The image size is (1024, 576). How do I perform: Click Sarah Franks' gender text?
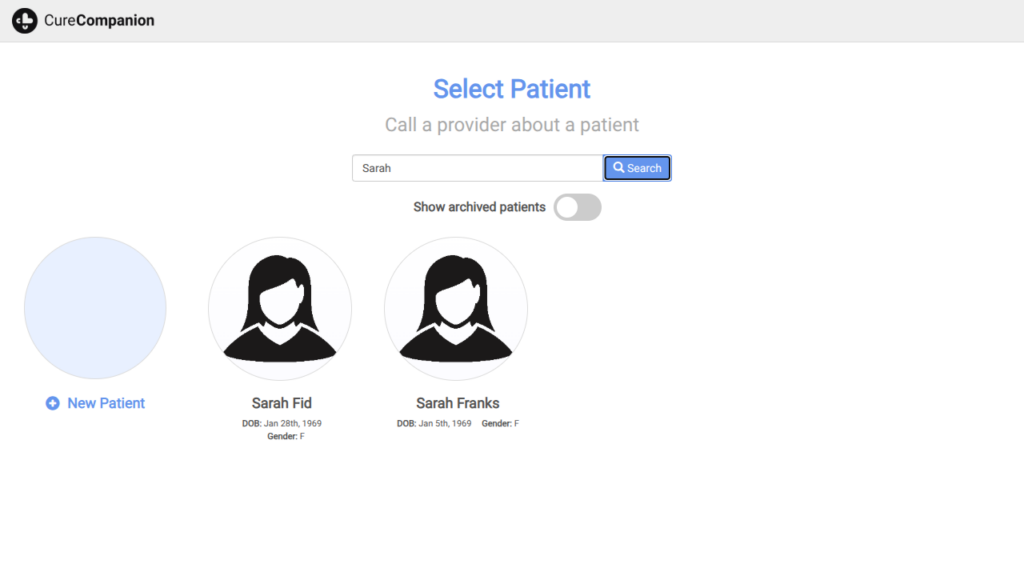[x=500, y=424]
